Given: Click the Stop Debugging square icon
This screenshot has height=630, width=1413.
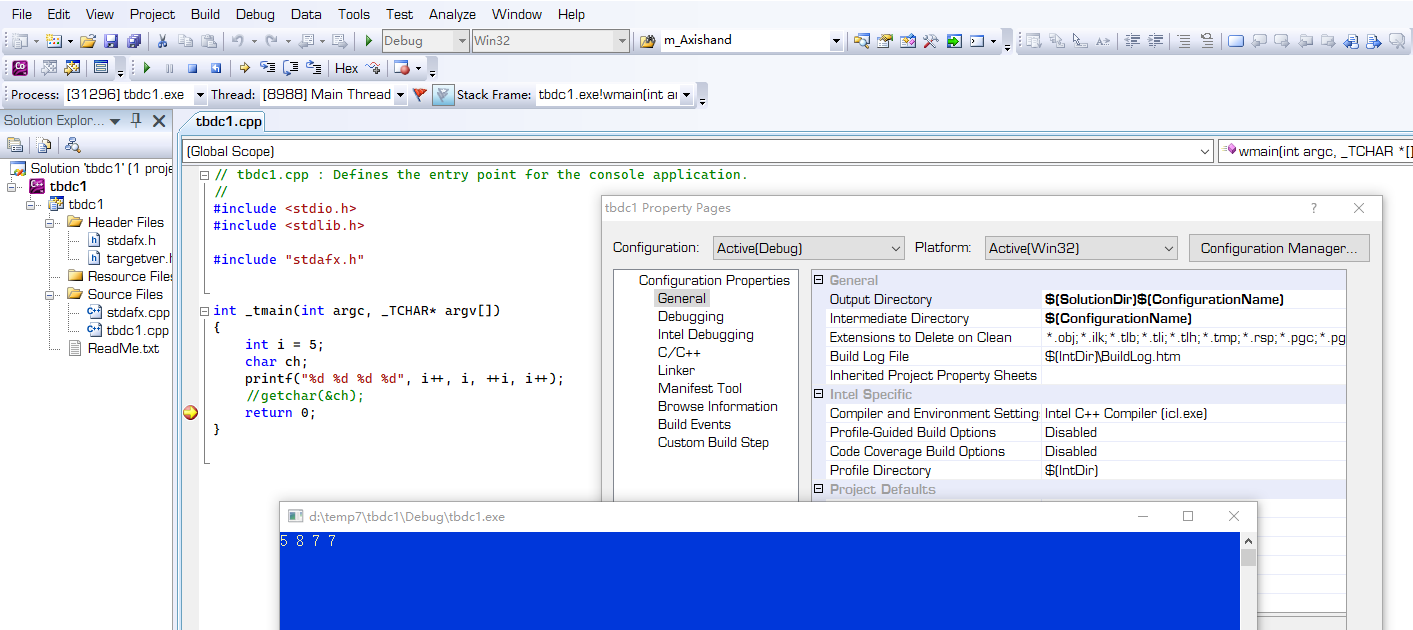Looking at the screenshot, I should coord(192,68).
